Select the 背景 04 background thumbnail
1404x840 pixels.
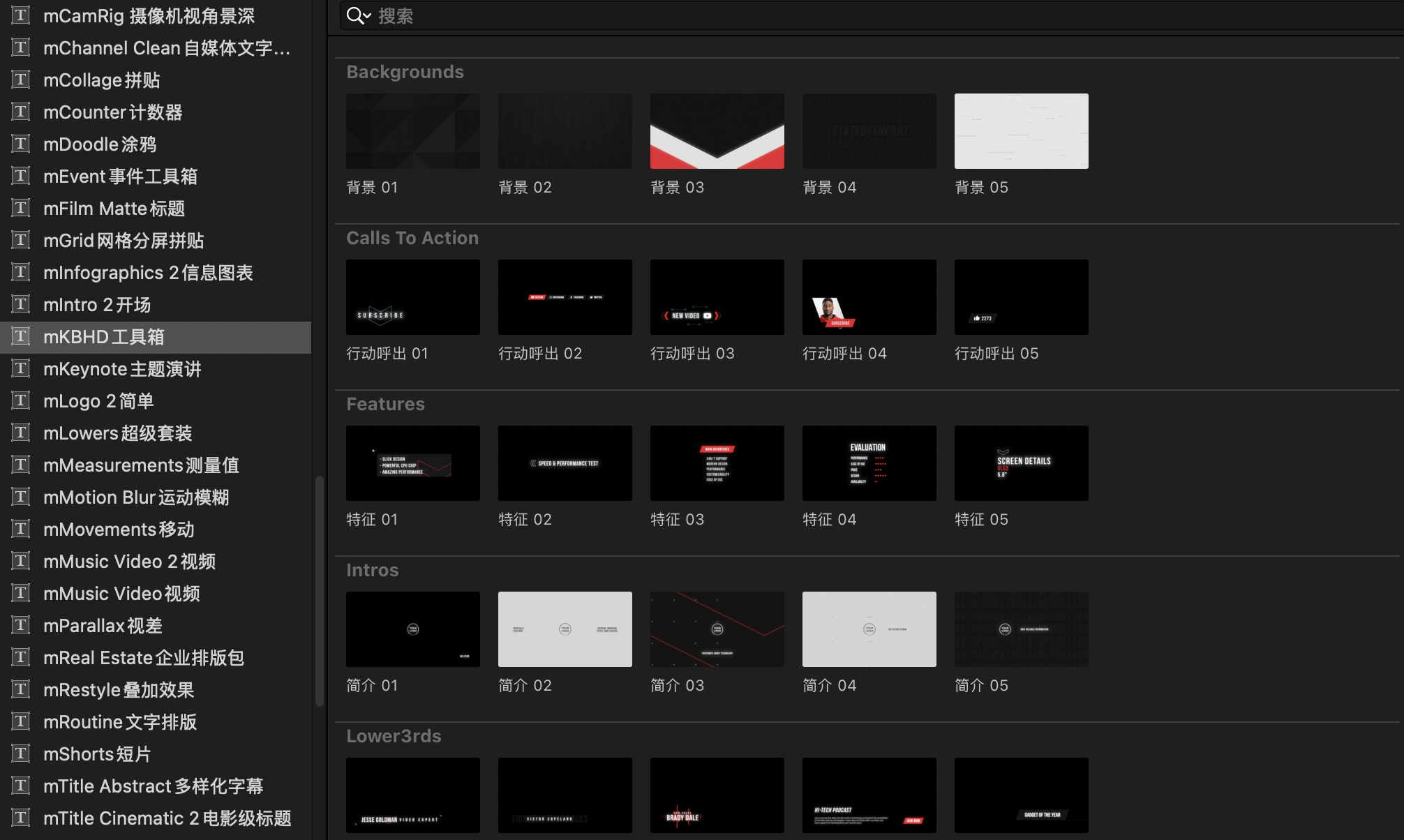869,131
